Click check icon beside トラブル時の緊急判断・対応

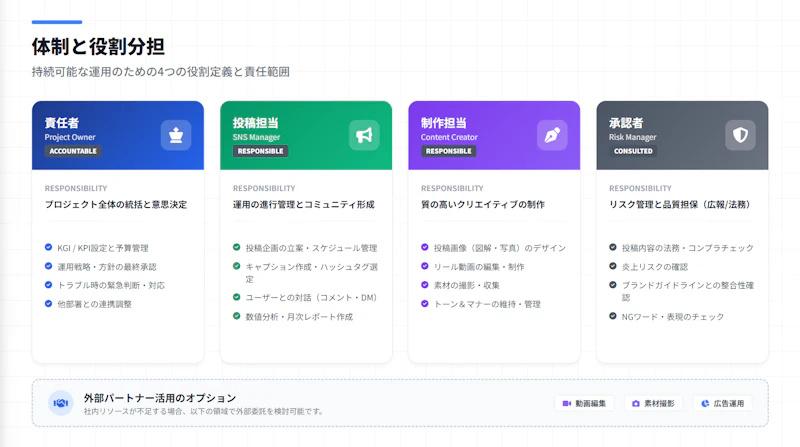click(x=48, y=285)
